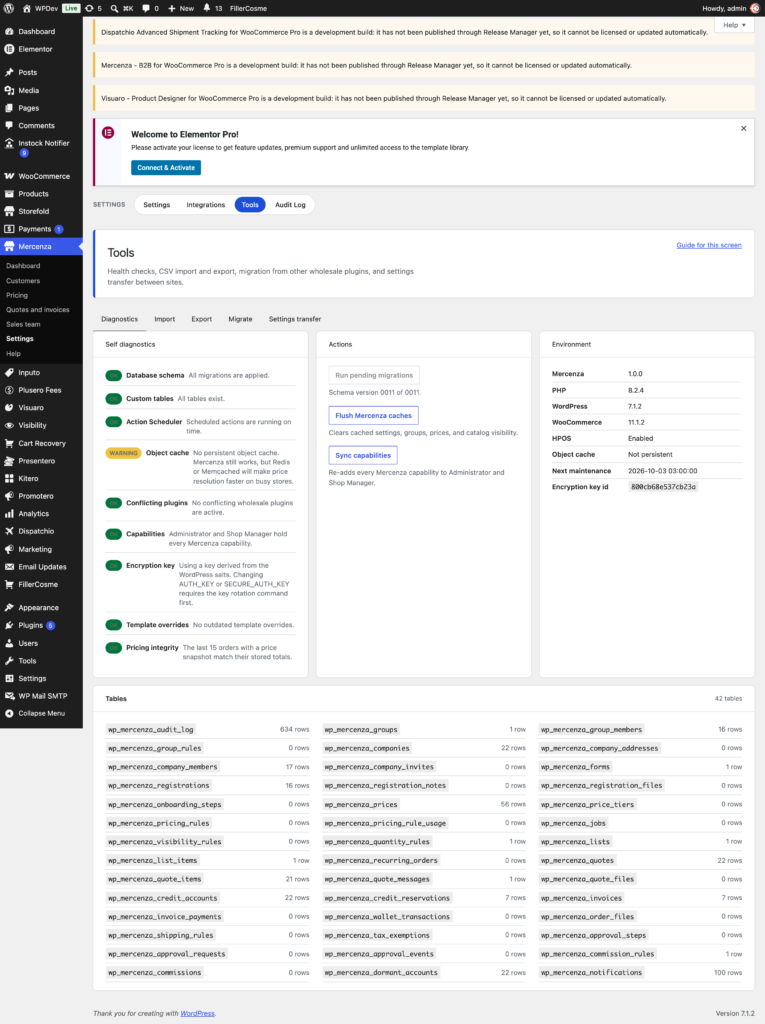The image size is (765, 1024).
Task: Open WooCommerce sidebar menu
Action: coord(41,176)
